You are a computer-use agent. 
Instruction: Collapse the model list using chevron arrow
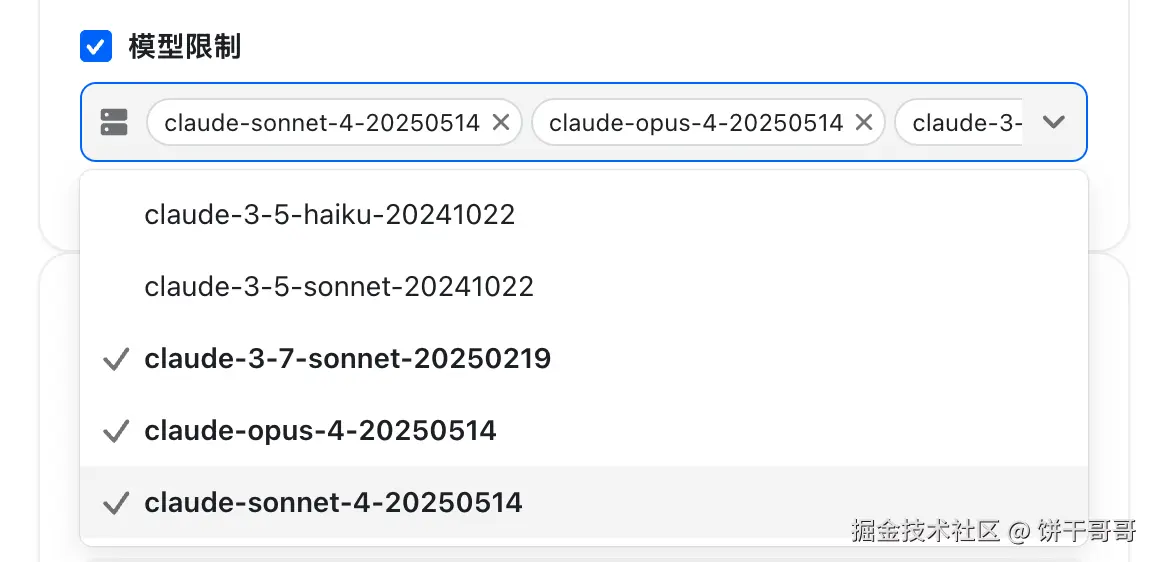point(1053,123)
